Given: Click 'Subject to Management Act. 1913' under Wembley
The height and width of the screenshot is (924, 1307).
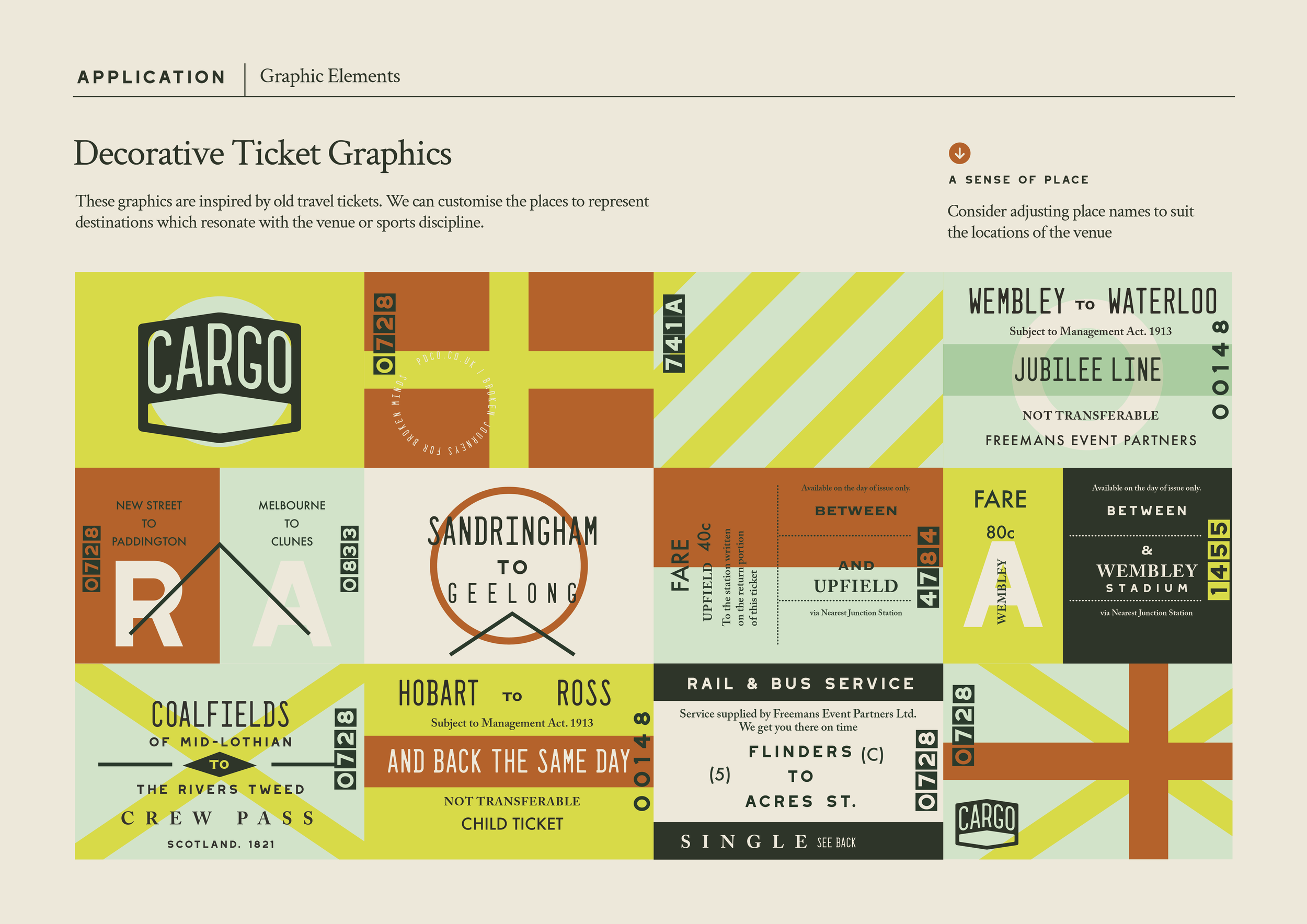Looking at the screenshot, I should click(x=1090, y=331).
